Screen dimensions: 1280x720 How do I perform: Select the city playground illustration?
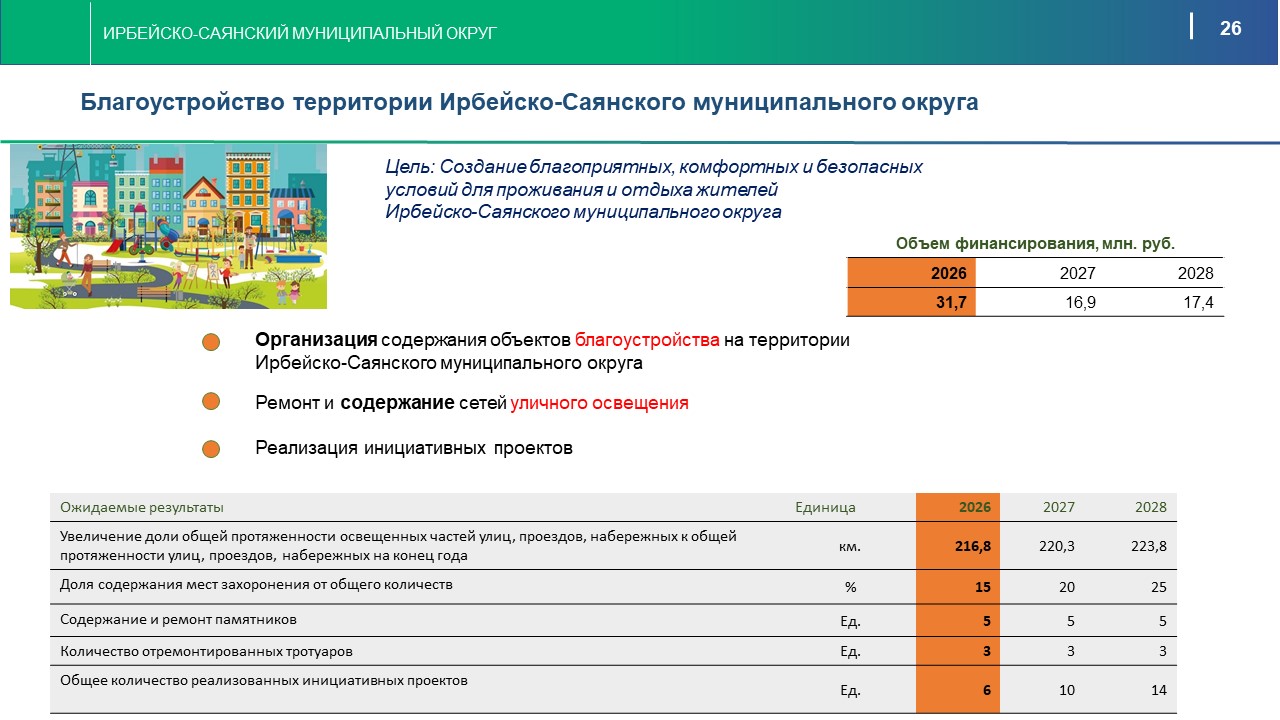168,226
